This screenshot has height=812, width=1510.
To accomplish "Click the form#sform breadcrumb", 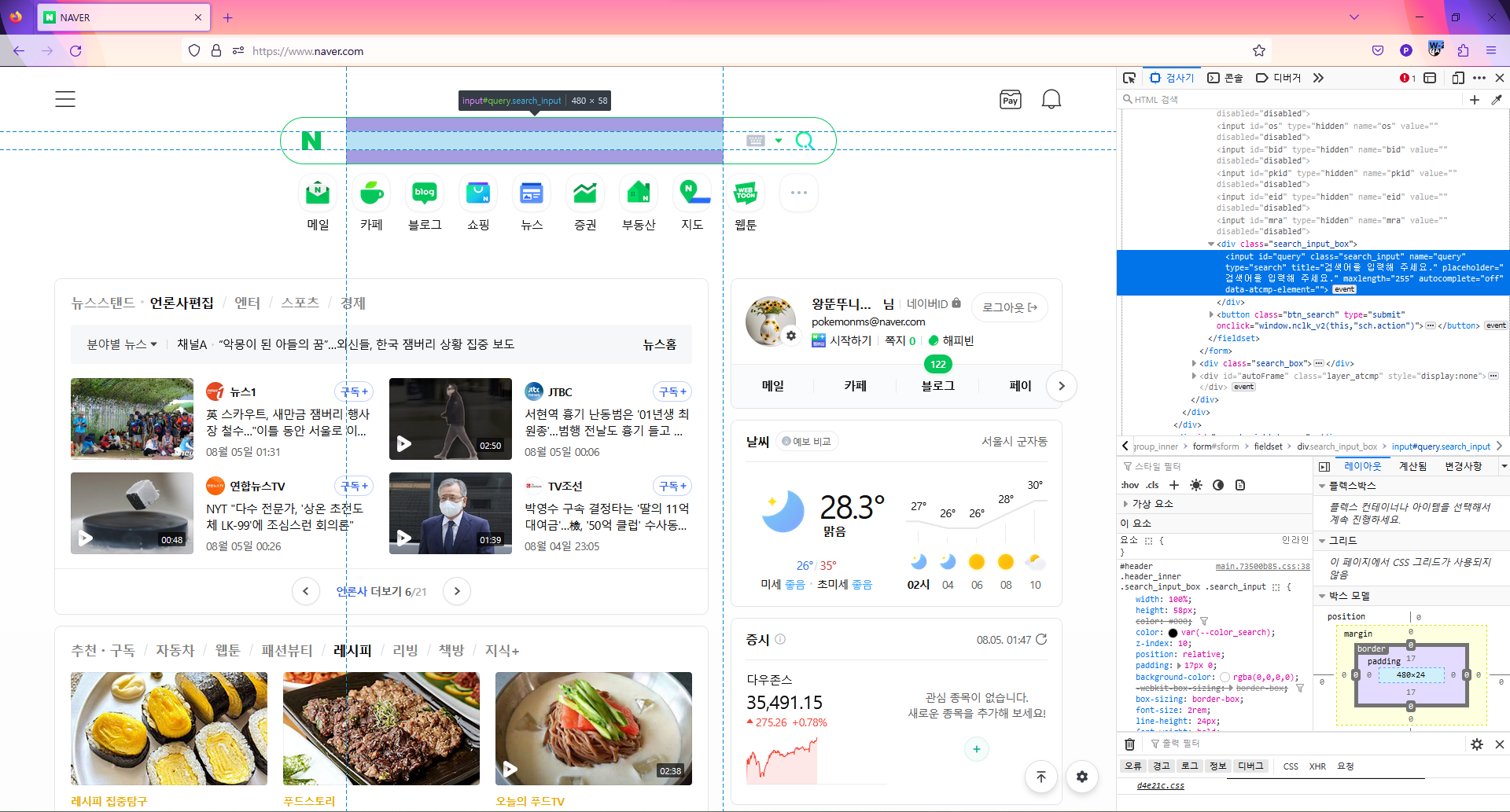I will click(1216, 446).
